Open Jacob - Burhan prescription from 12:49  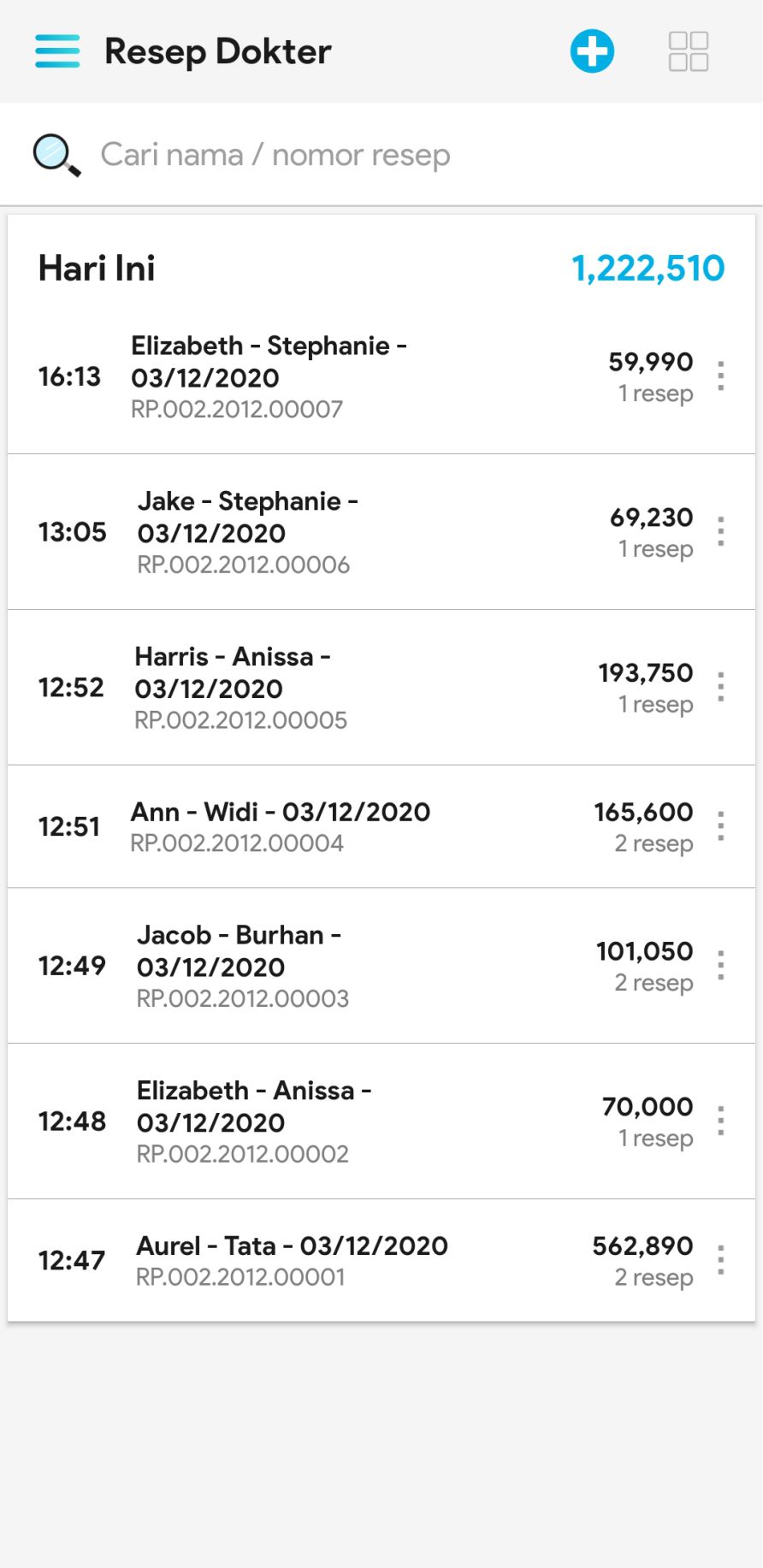[342, 966]
